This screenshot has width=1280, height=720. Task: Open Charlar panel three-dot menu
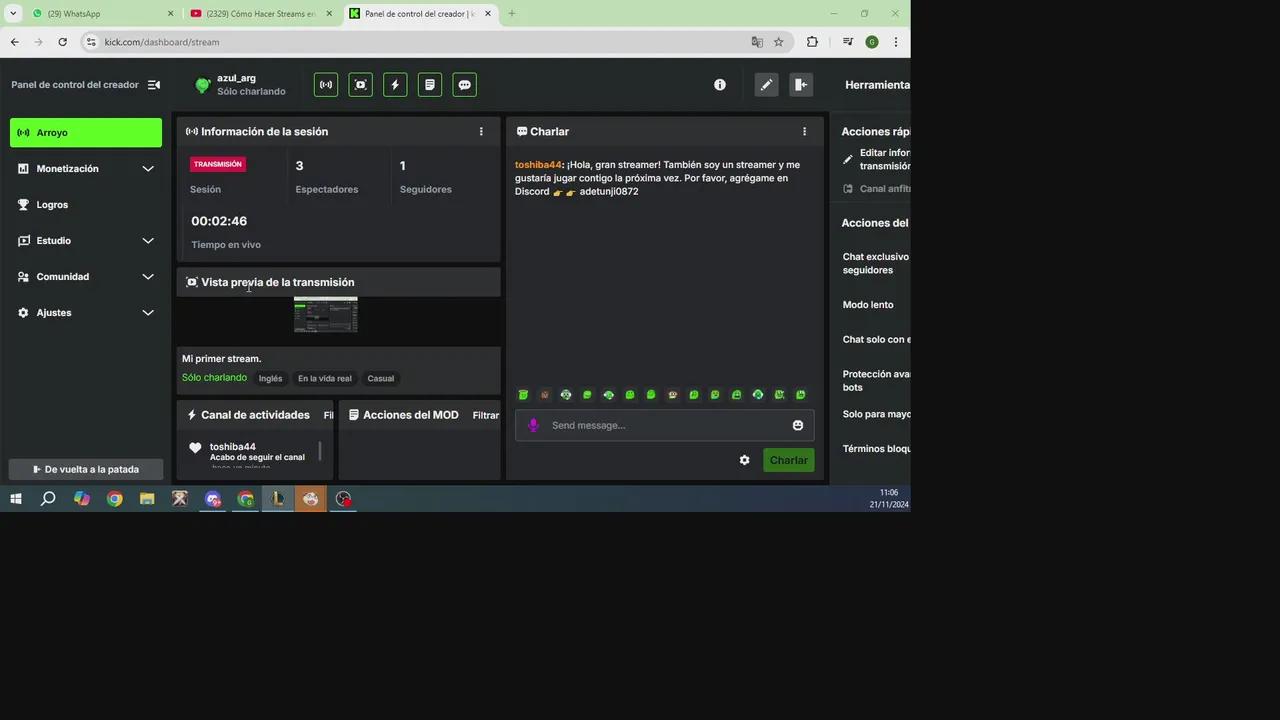[804, 131]
